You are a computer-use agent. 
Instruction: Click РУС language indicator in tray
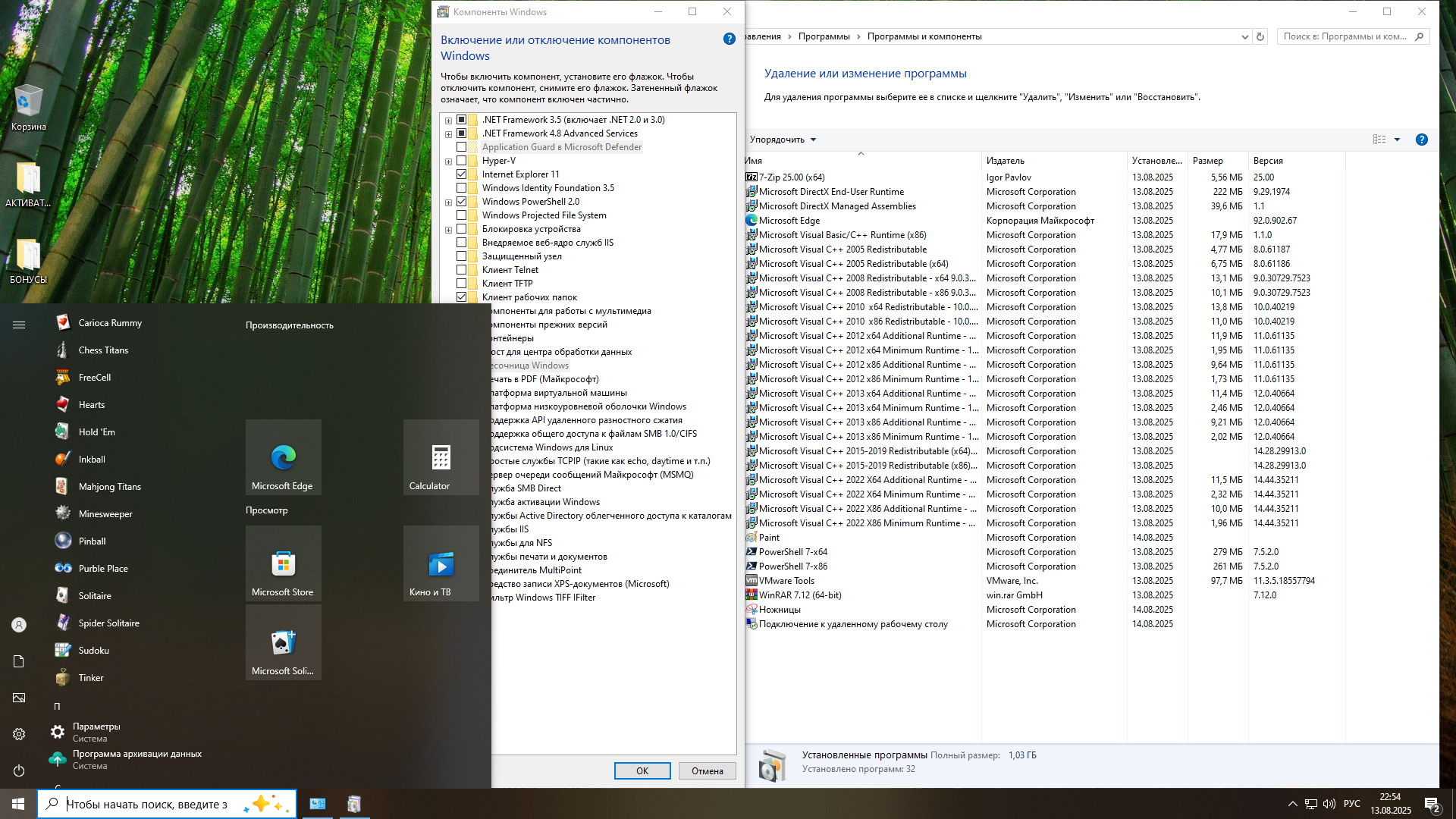tap(1352, 804)
